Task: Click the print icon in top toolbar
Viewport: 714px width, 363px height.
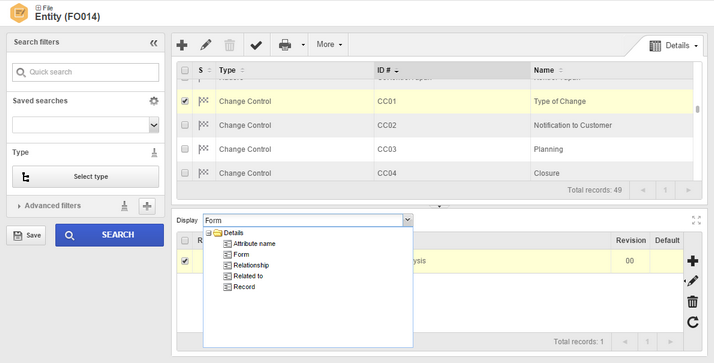Action: 285,45
